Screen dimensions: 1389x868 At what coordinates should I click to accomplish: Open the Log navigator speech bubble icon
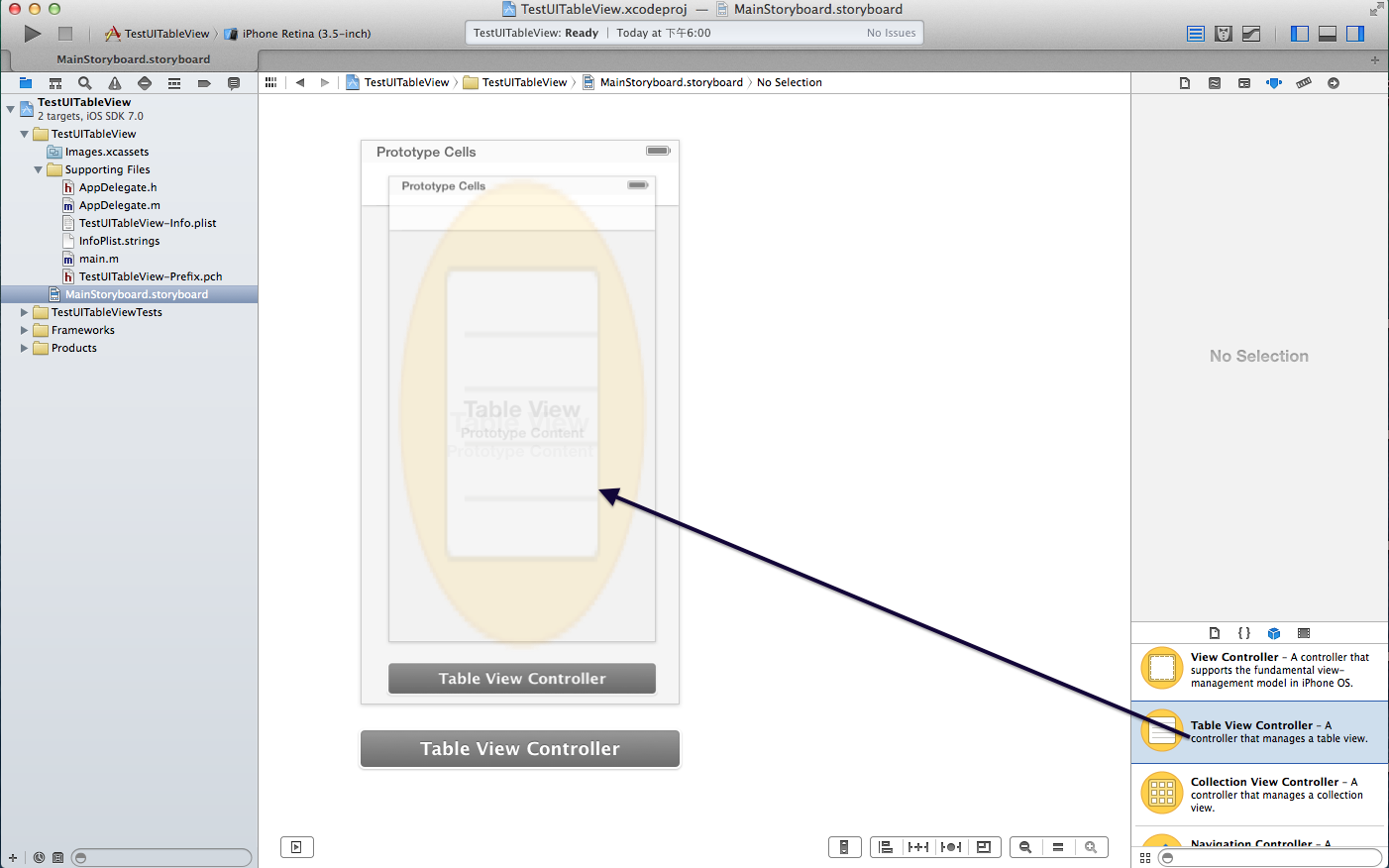[x=234, y=83]
